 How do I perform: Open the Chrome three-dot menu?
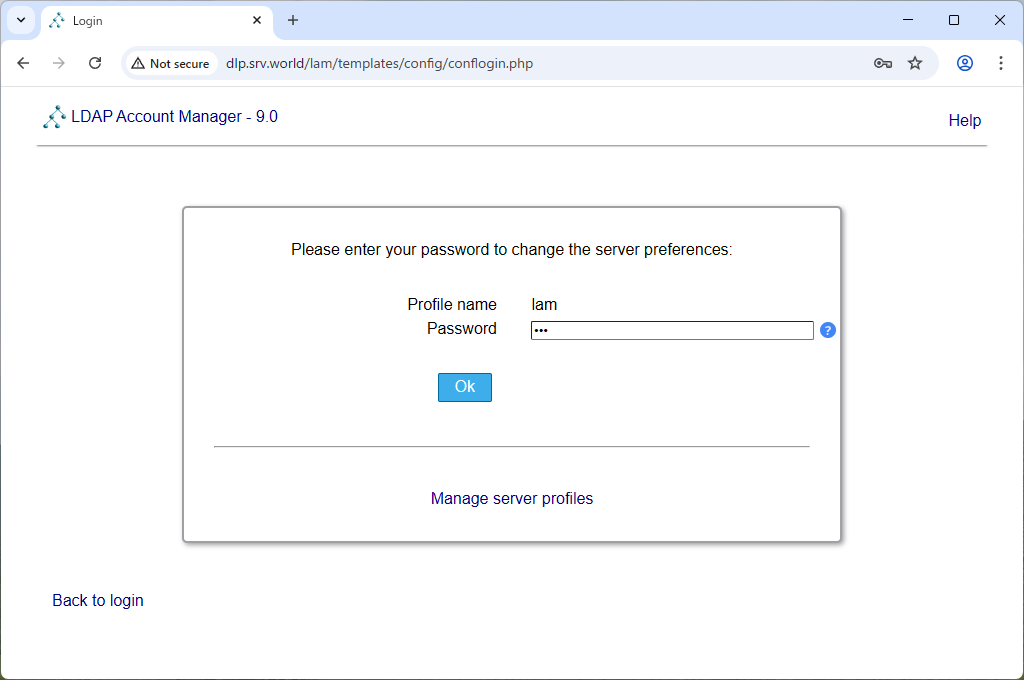click(x=1000, y=63)
